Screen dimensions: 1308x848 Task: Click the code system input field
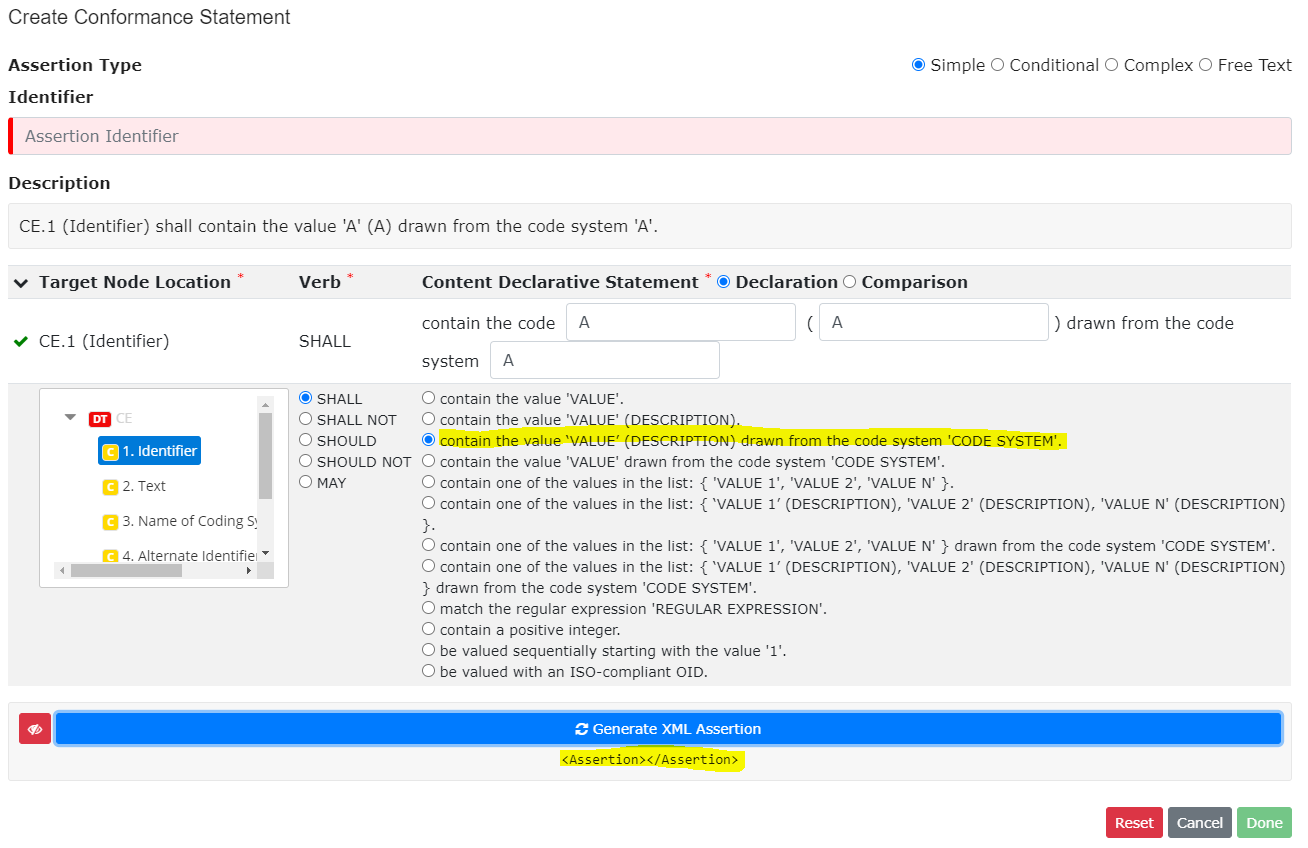tap(605, 360)
